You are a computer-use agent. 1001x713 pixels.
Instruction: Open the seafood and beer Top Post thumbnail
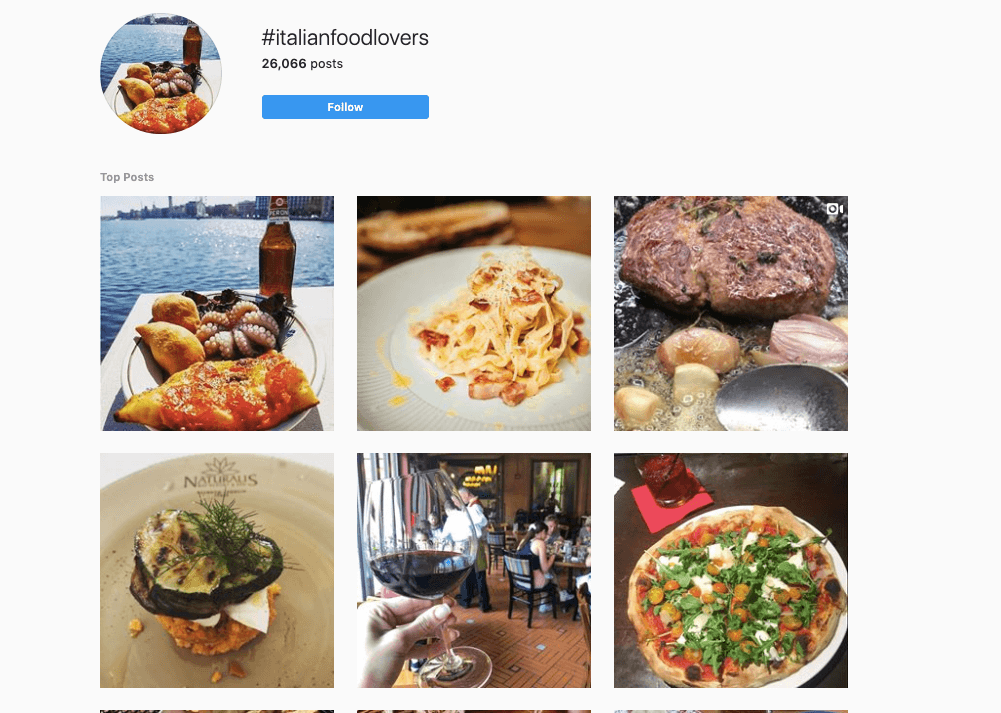tap(216, 313)
